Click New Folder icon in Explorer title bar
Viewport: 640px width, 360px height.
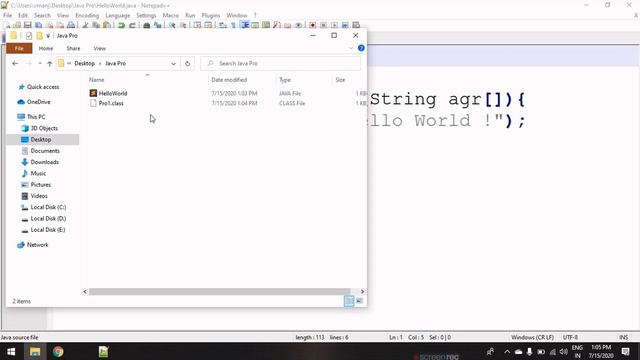click(40, 36)
